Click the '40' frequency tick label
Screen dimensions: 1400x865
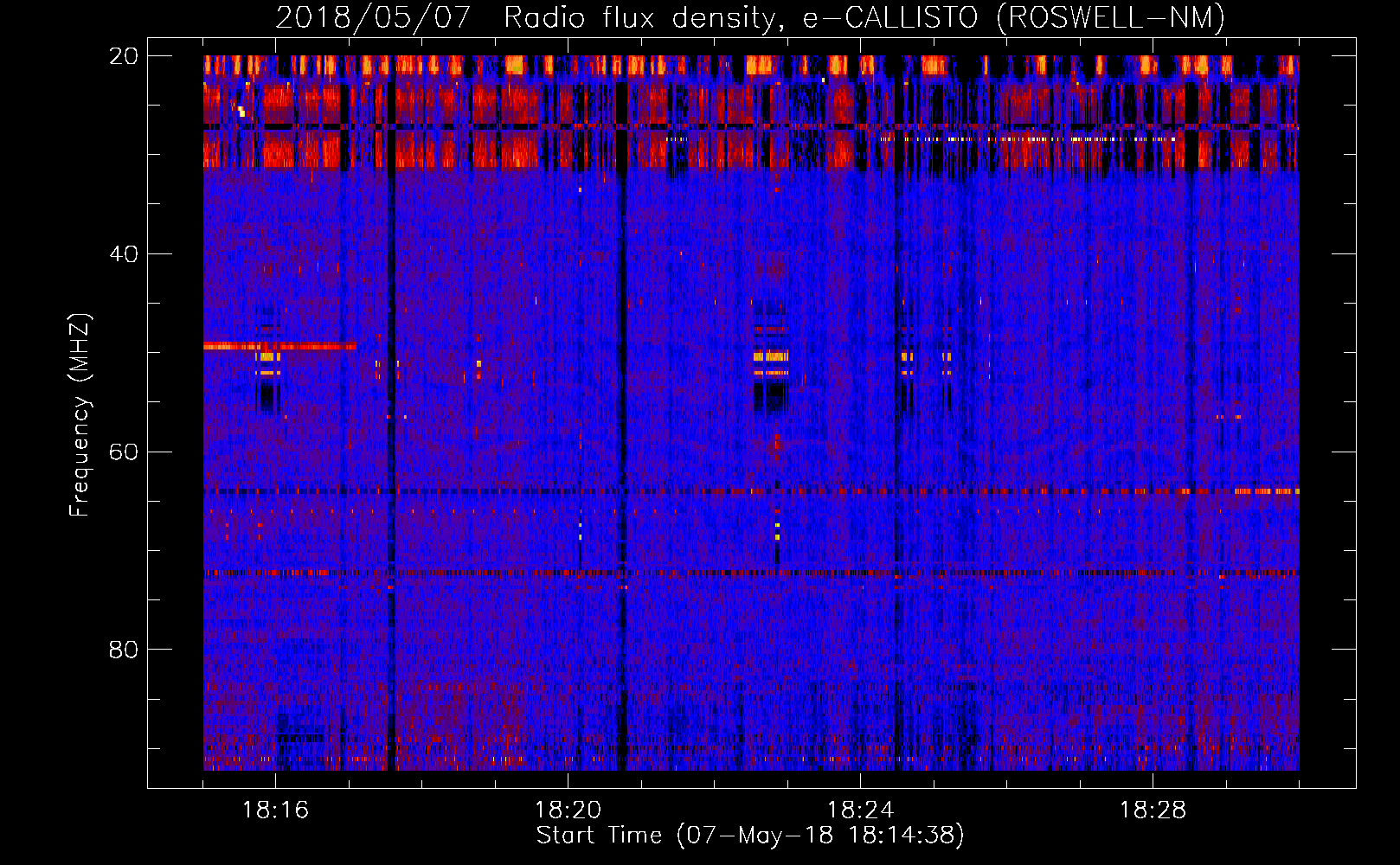point(124,254)
